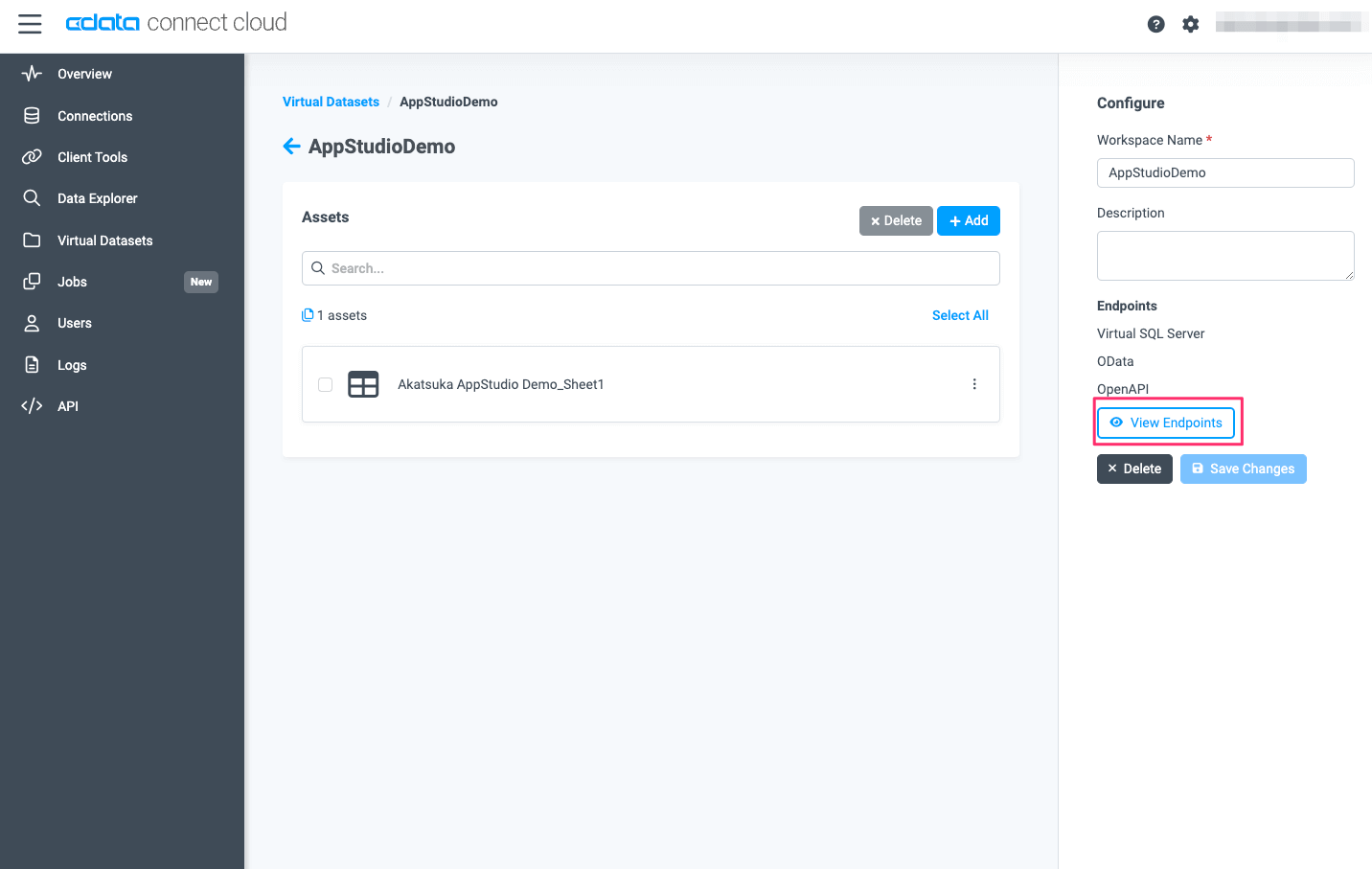1372x869 pixels.
Task: Navigate to Virtual Datasets
Action: 104,240
